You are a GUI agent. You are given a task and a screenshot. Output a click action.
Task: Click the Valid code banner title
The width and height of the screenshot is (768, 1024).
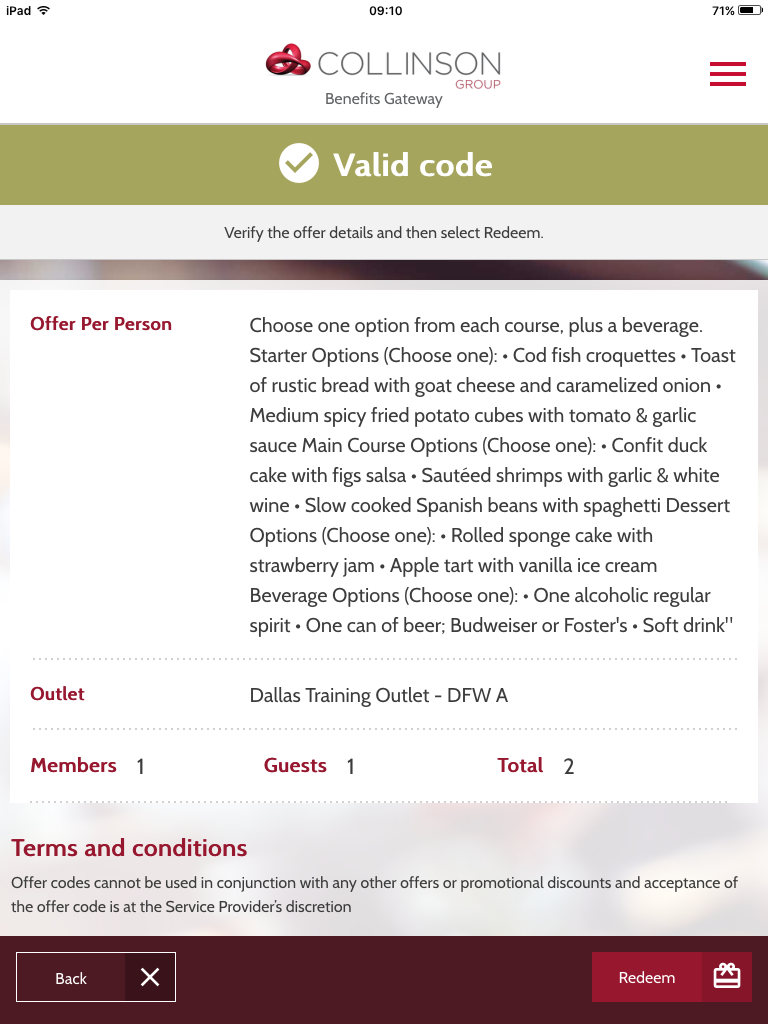[412, 165]
